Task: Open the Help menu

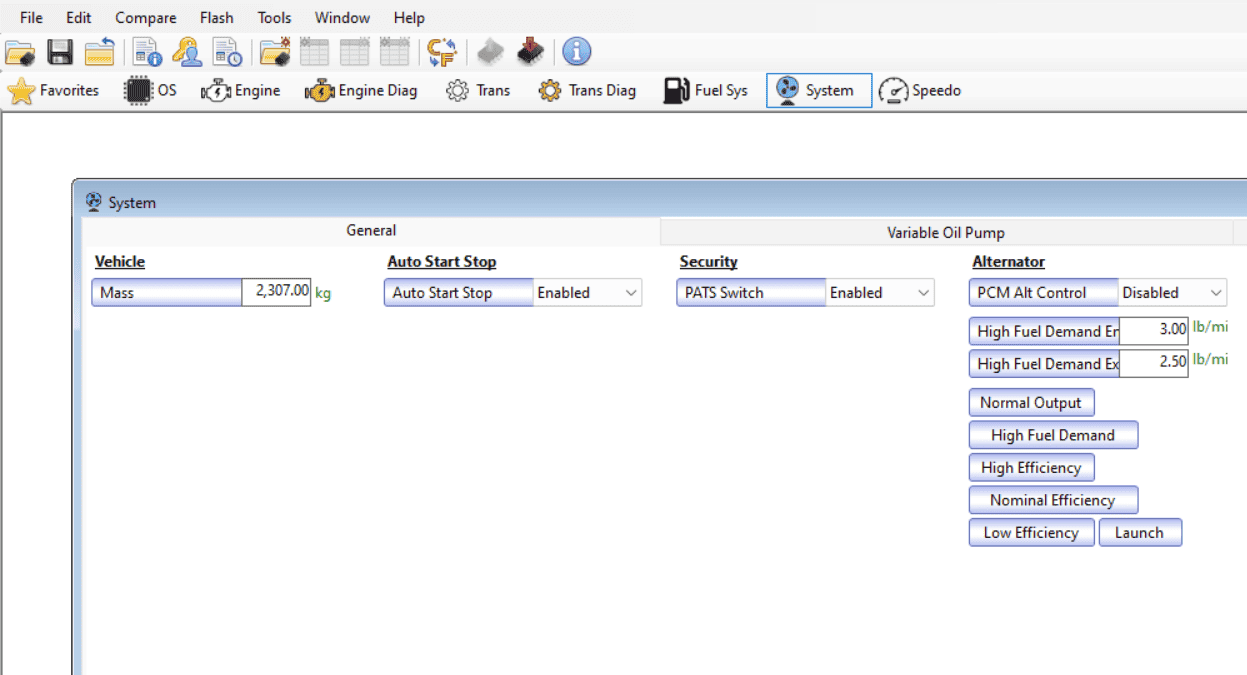Action: (409, 18)
